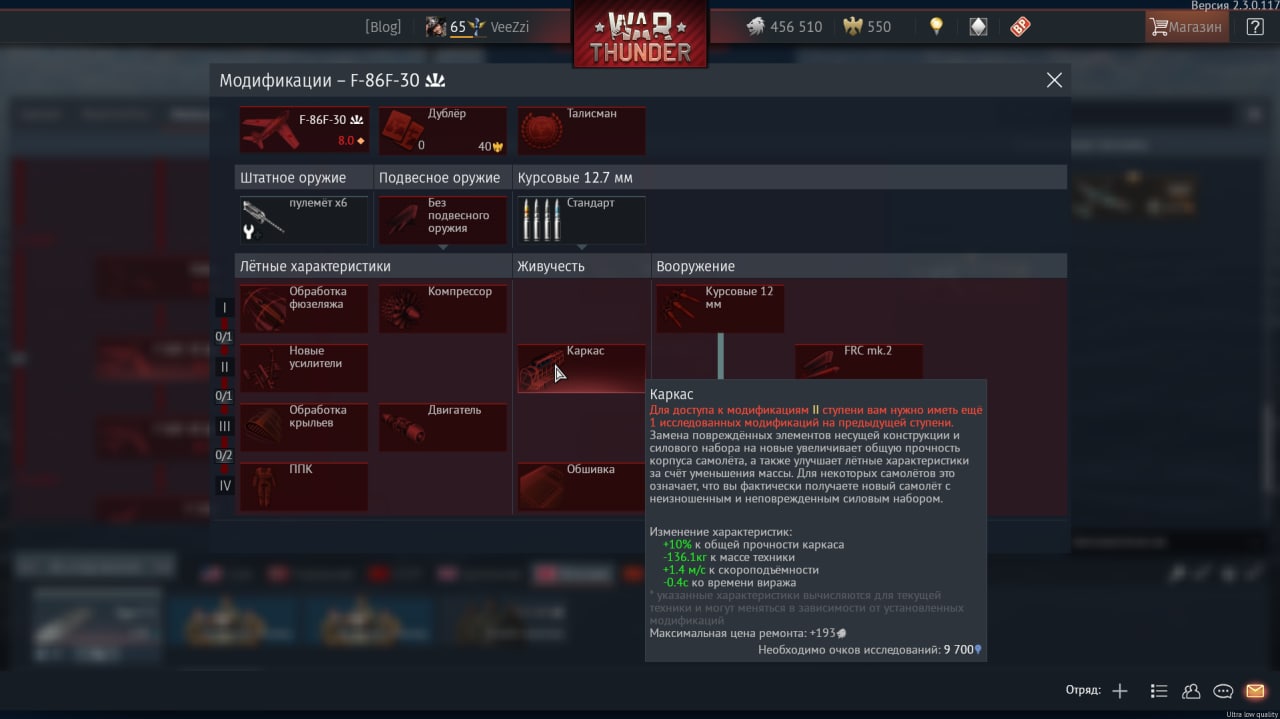This screenshot has height=719, width=1280.
Task: Click the Дублёр backup item
Action: [x=442, y=130]
